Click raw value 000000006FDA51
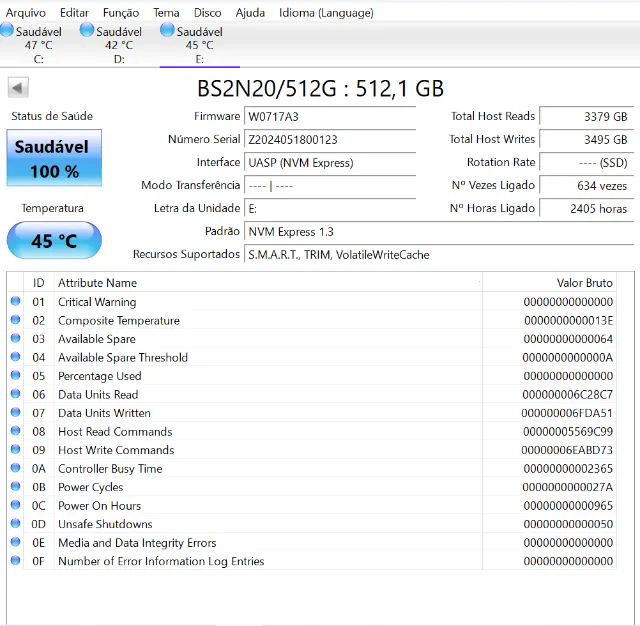640x626 pixels. coord(567,413)
